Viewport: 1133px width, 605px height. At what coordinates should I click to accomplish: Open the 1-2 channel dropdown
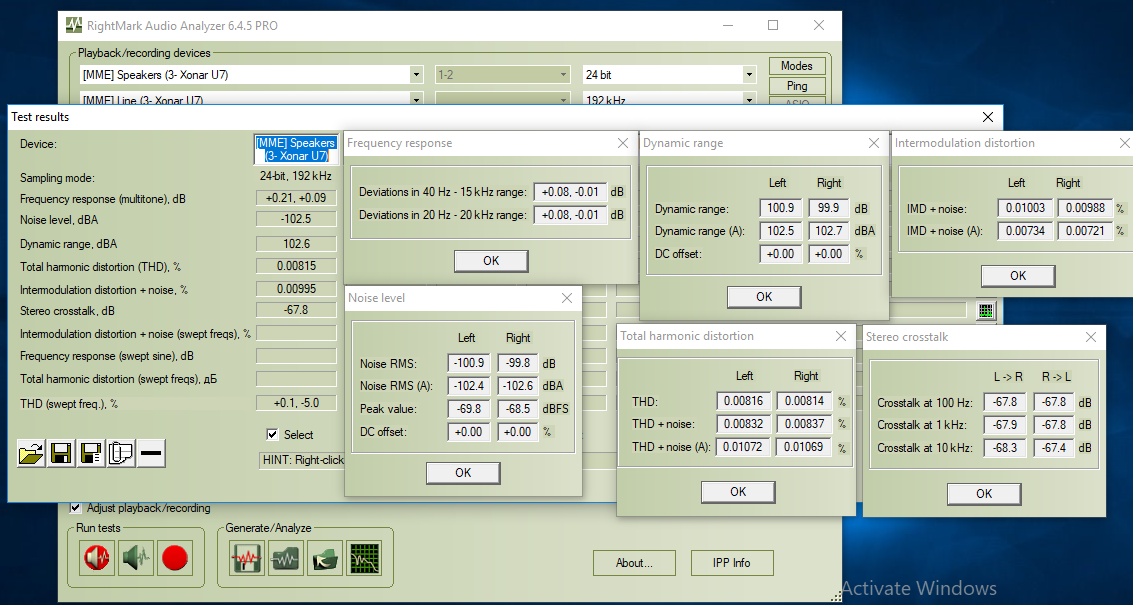(564, 74)
